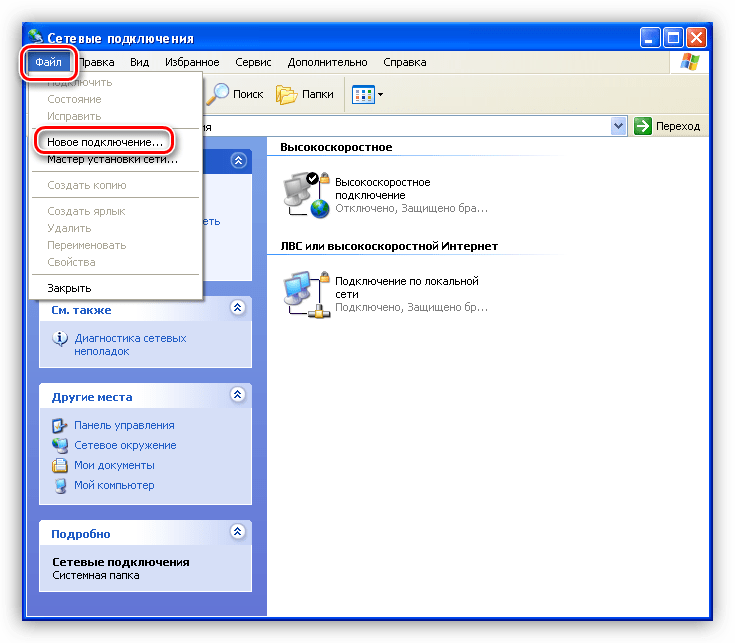Click the Панель управления icon
This screenshot has width=735, height=643.
(60, 426)
